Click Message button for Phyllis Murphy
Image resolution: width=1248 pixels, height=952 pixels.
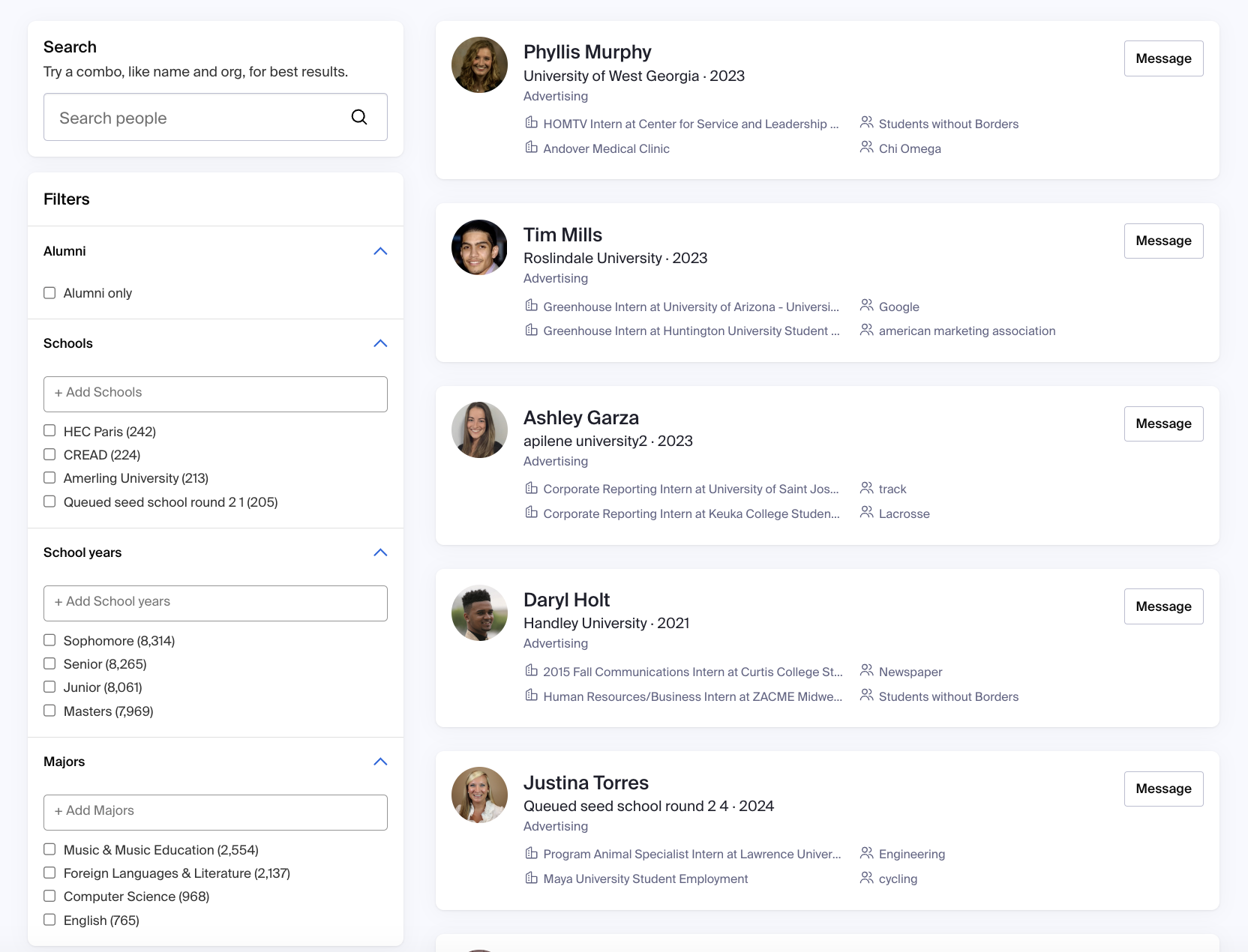(x=1162, y=58)
